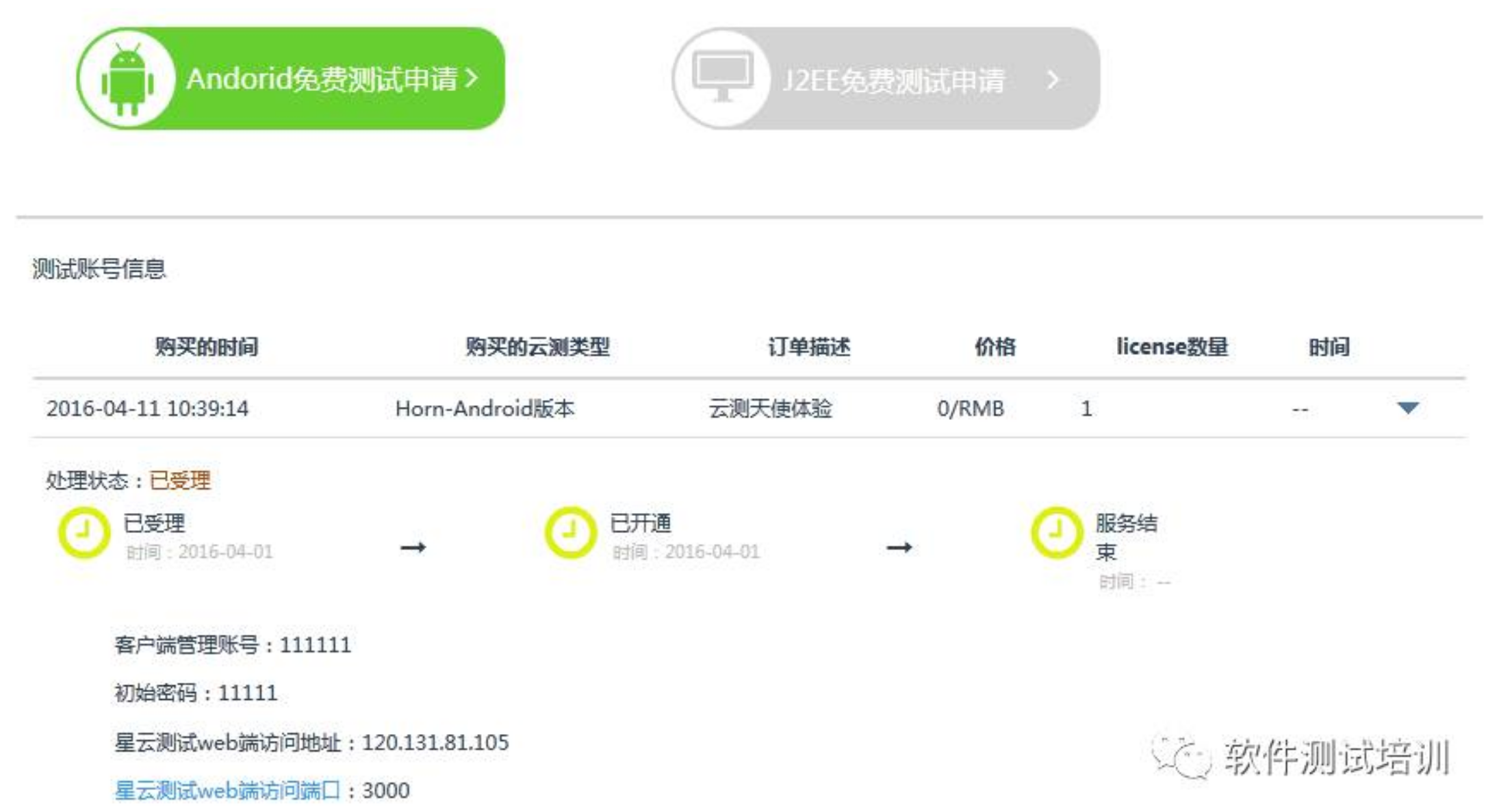Image resolution: width=1486 pixels, height=812 pixels.
Task: Select the 2016-04-11 10:39:14 order row
Action: 147,409
